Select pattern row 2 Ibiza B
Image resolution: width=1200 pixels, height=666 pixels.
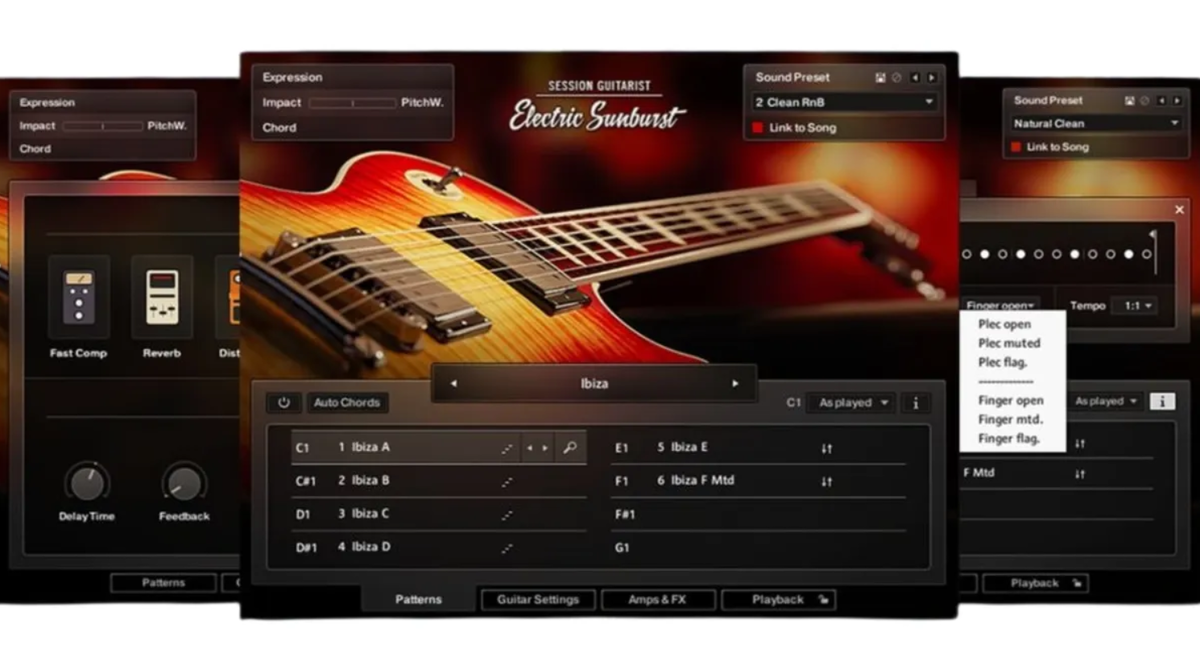[x=438, y=481]
